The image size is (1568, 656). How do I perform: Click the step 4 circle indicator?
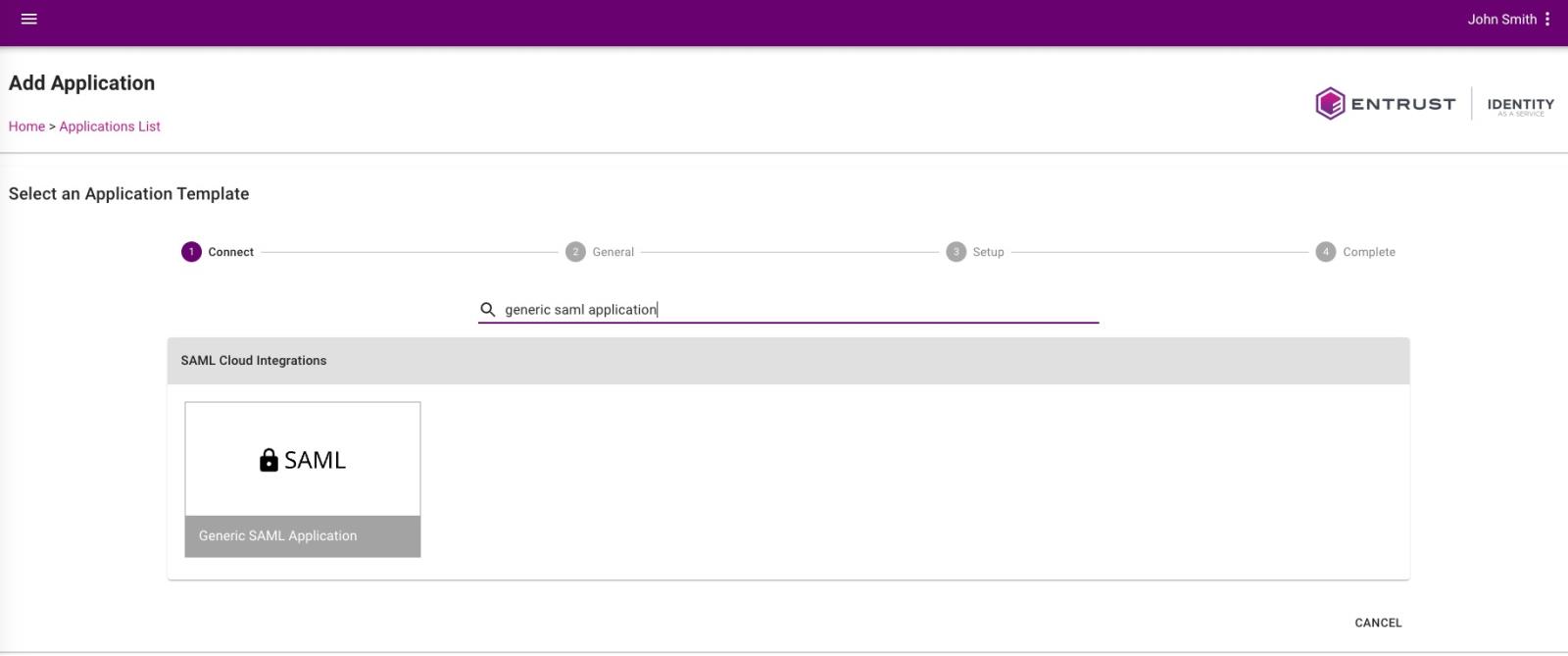pyautogui.click(x=1325, y=252)
